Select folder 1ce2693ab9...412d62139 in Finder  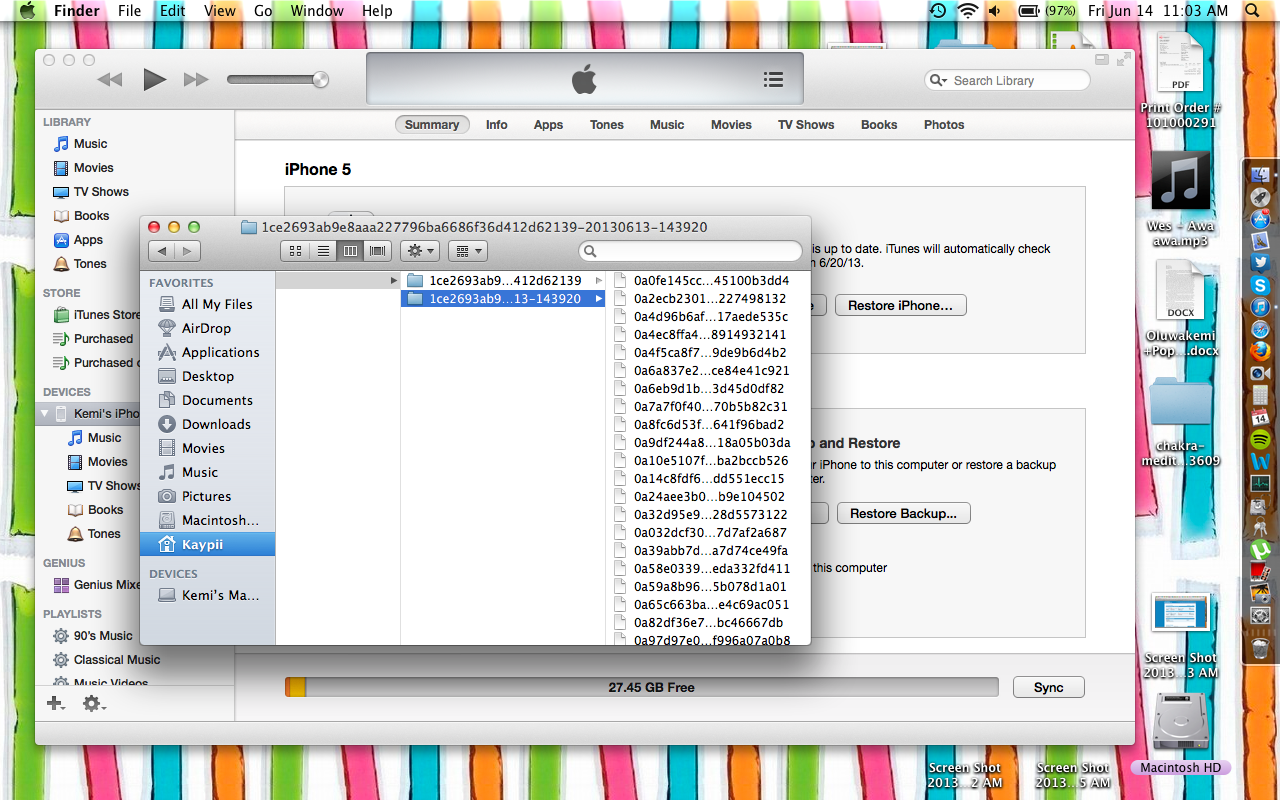(504, 281)
